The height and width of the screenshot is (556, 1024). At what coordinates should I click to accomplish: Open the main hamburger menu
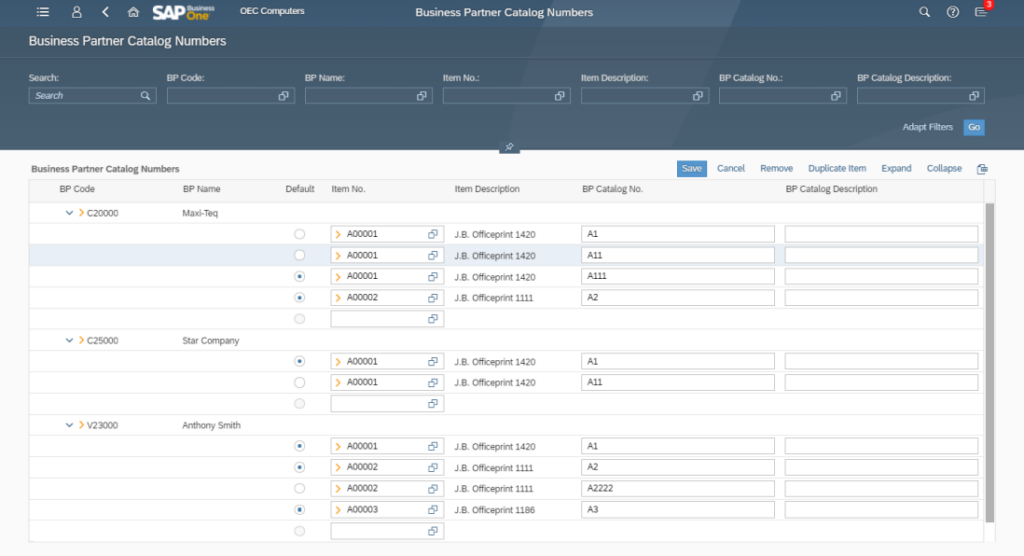click(x=43, y=12)
